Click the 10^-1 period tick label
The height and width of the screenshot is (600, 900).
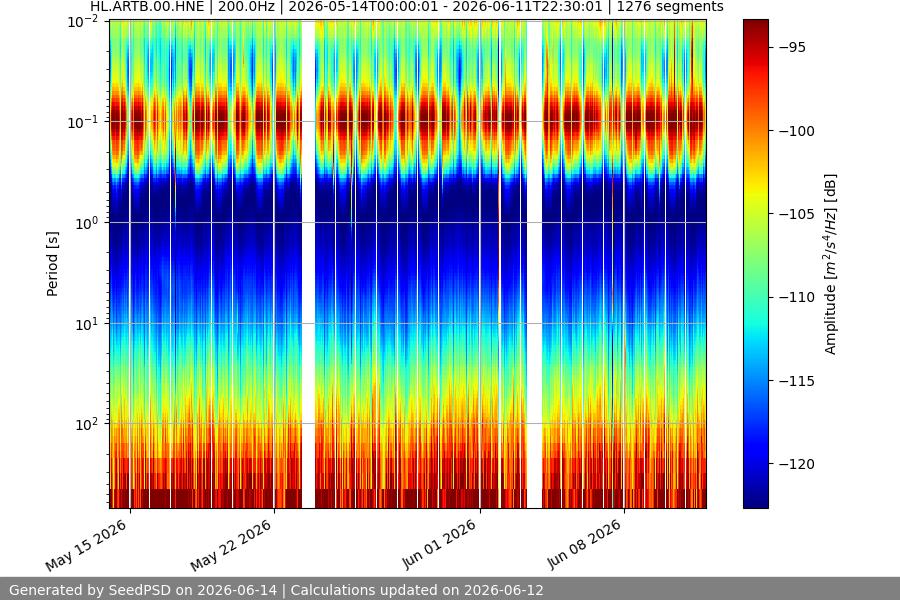83,122
